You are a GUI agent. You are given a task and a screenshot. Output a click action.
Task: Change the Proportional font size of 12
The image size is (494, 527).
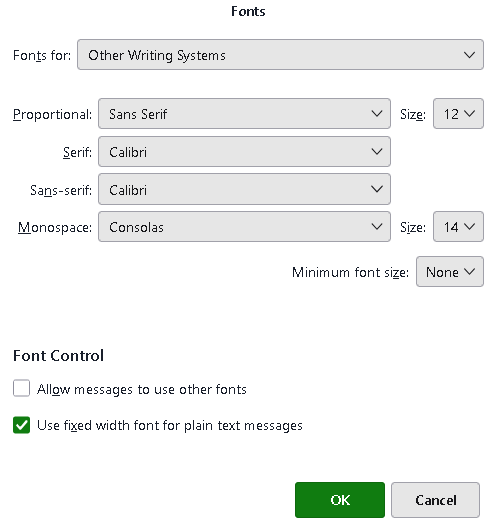458,114
